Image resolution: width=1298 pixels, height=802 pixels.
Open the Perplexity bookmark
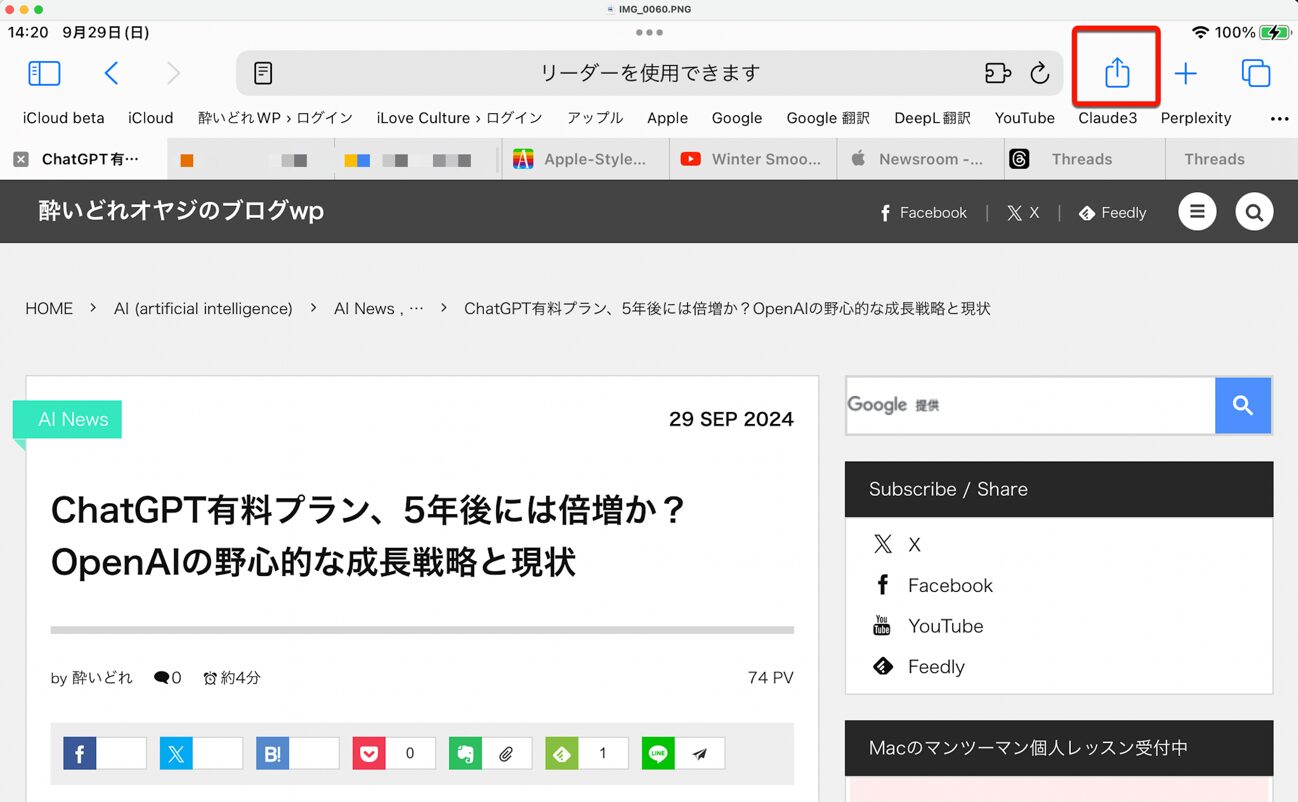[1196, 118]
